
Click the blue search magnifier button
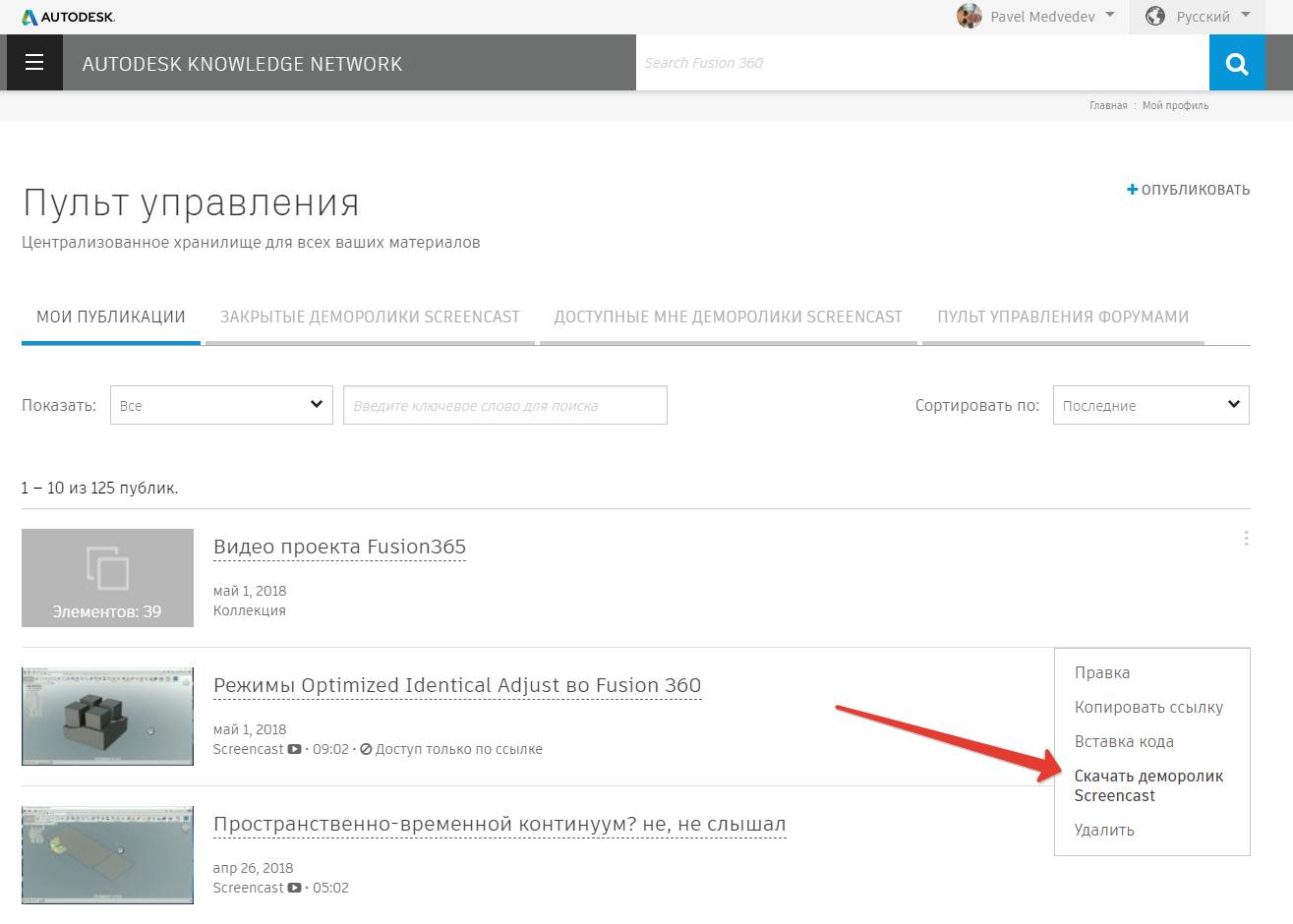click(1237, 63)
